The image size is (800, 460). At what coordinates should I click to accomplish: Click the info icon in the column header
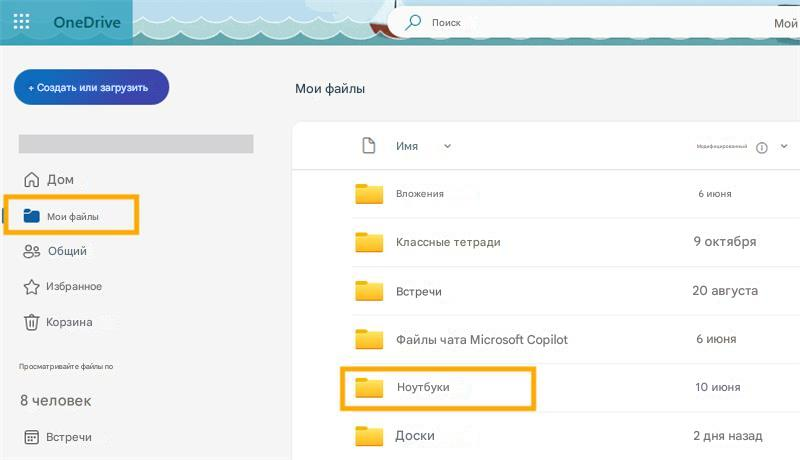(x=762, y=147)
